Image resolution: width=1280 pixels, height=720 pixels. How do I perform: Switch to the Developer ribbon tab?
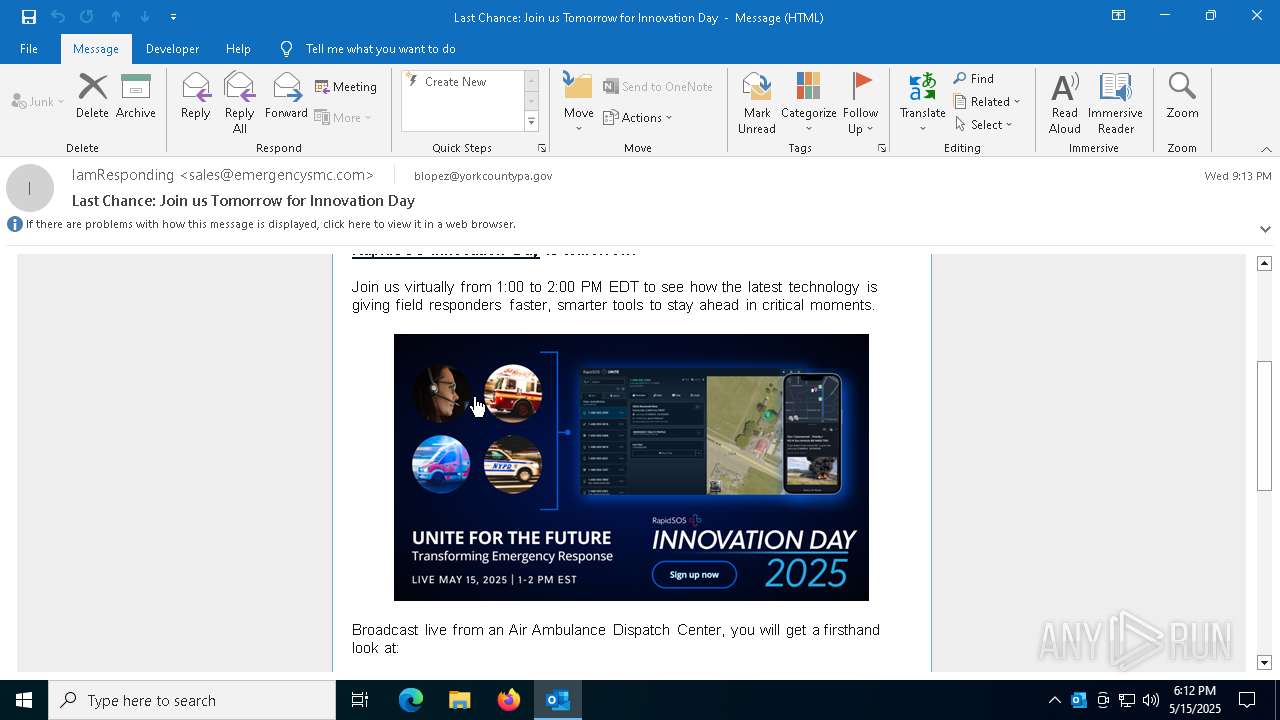point(172,49)
